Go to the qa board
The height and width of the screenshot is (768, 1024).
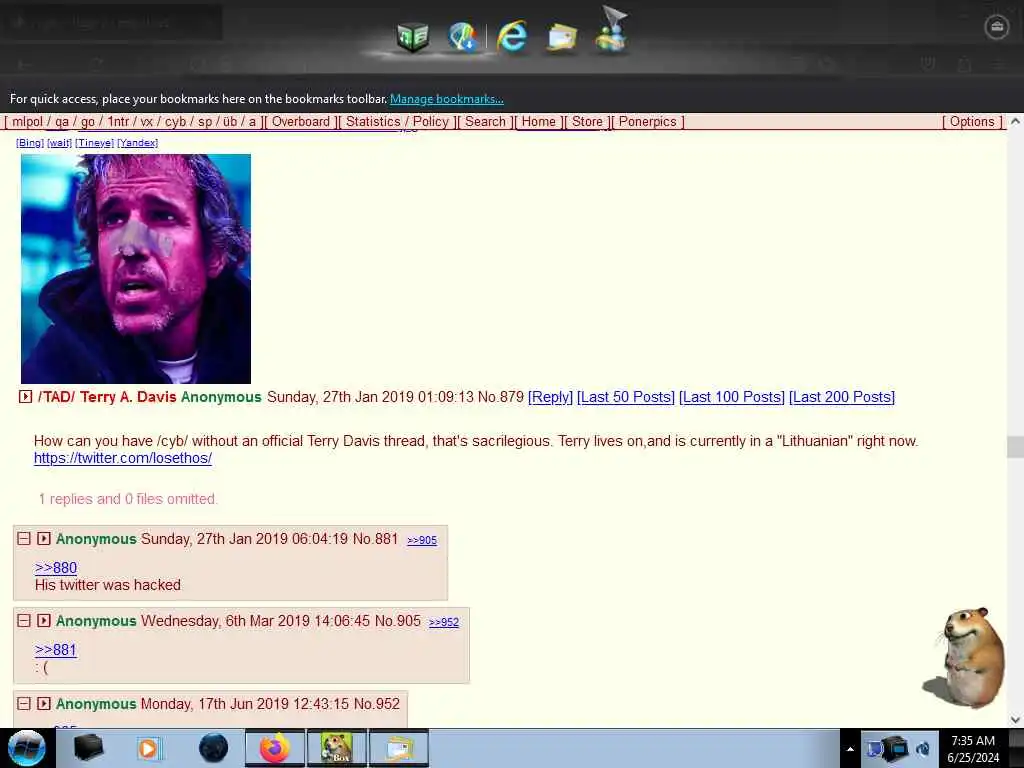click(62, 121)
